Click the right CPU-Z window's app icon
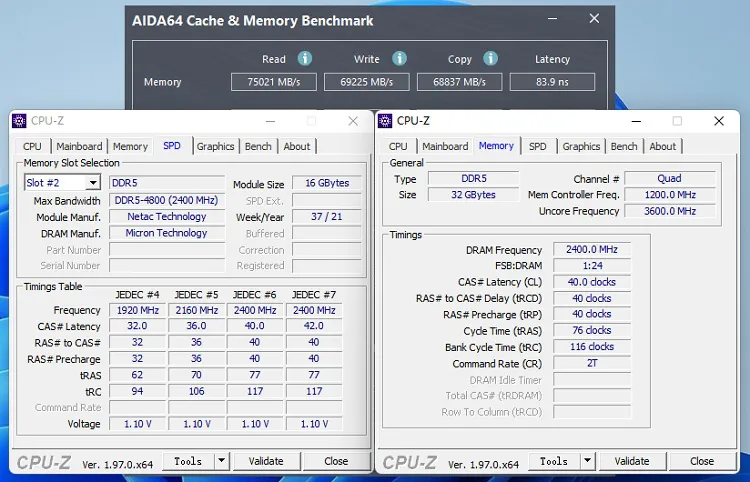Image resolution: width=750 pixels, height=482 pixels. point(385,121)
